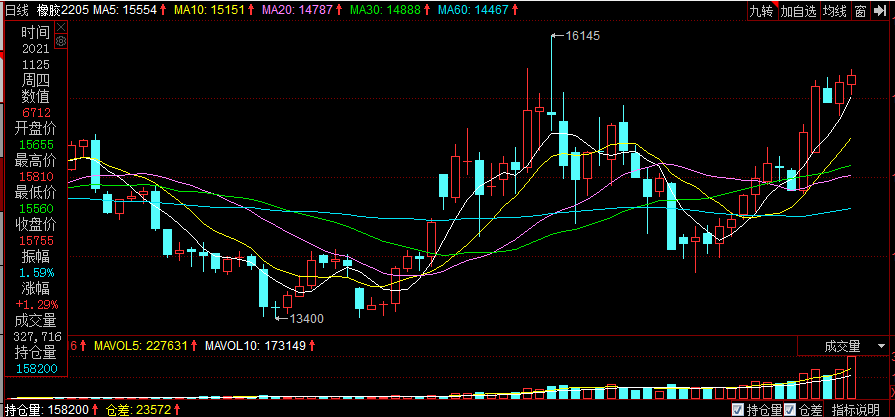Click the MAVOL5: 227631 value
Image resolution: width=895 pixels, height=417 pixels.
coord(141,345)
